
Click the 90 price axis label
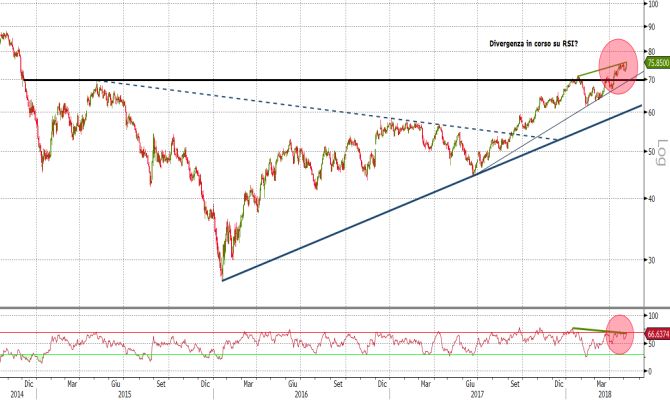click(x=652, y=27)
